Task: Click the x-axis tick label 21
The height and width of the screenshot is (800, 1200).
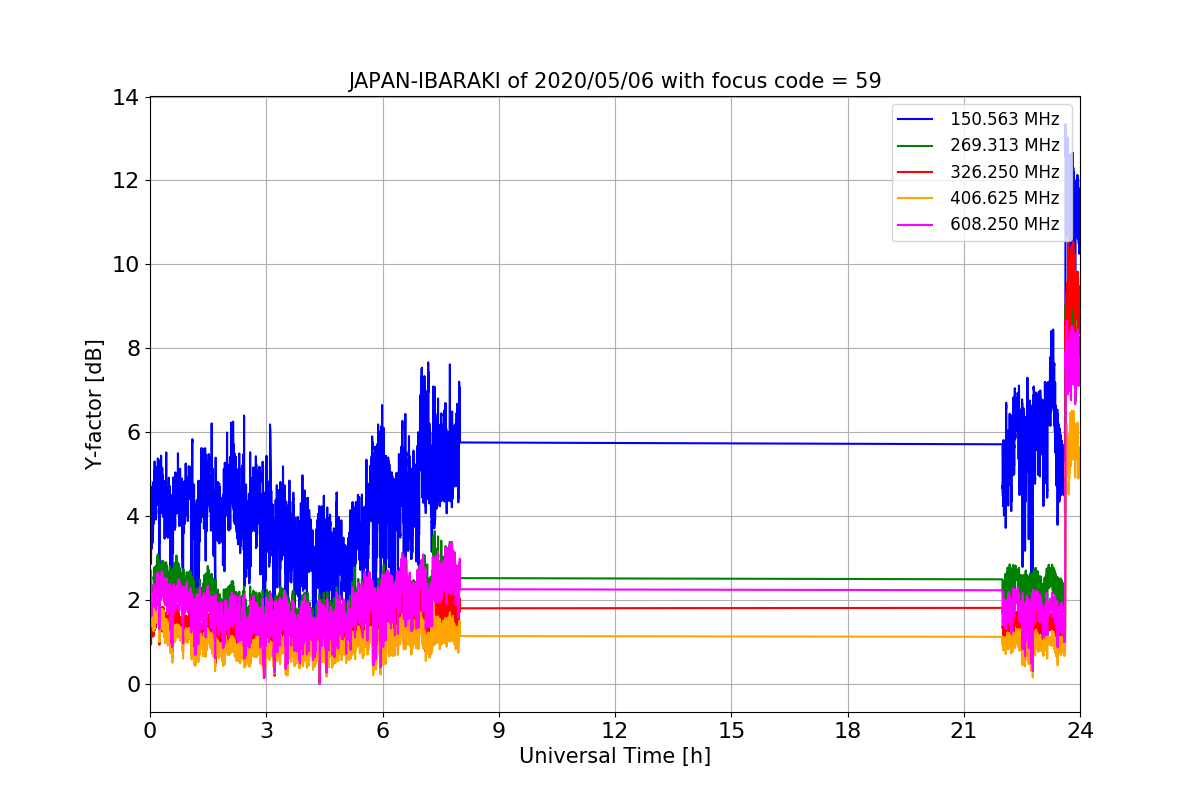Action: pyautogui.click(x=964, y=731)
